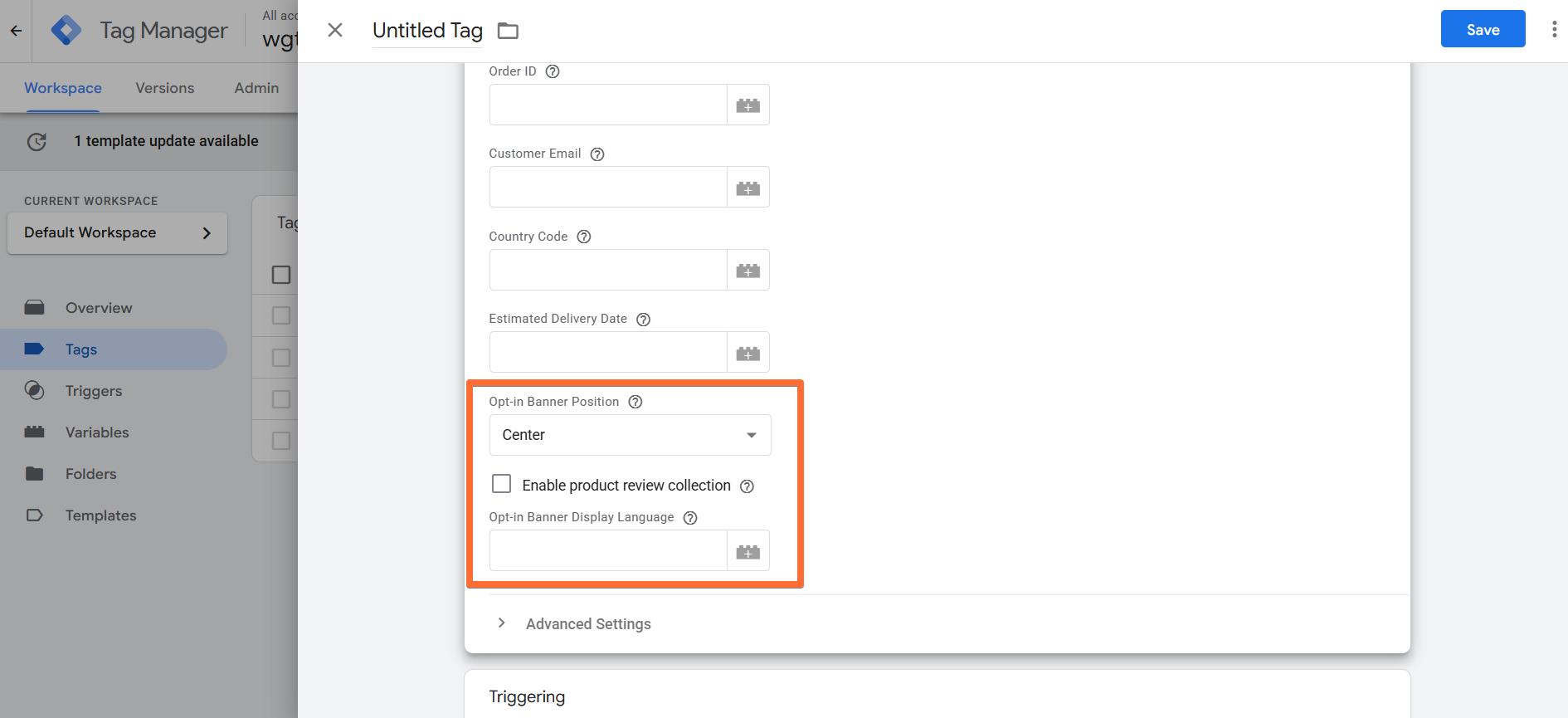Viewport: 1568px width, 718px height.
Task: Click the Order ID help icon
Action: [553, 71]
